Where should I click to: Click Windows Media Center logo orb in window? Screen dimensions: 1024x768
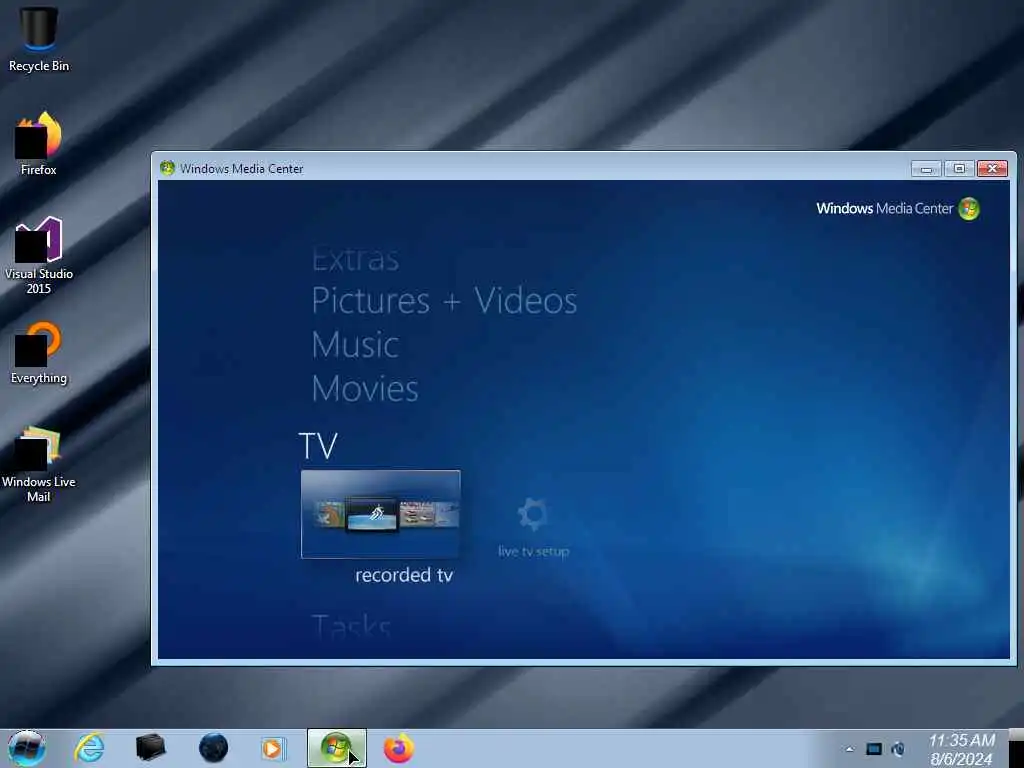pyautogui.click(x=968, y=209)
